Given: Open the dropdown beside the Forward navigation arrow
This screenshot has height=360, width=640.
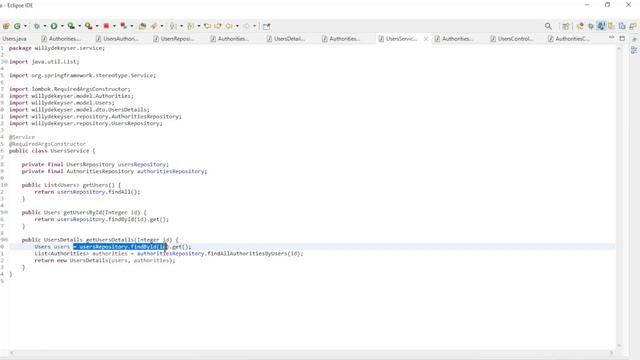Looking at the screenshot, I should (x=255, y=26).
